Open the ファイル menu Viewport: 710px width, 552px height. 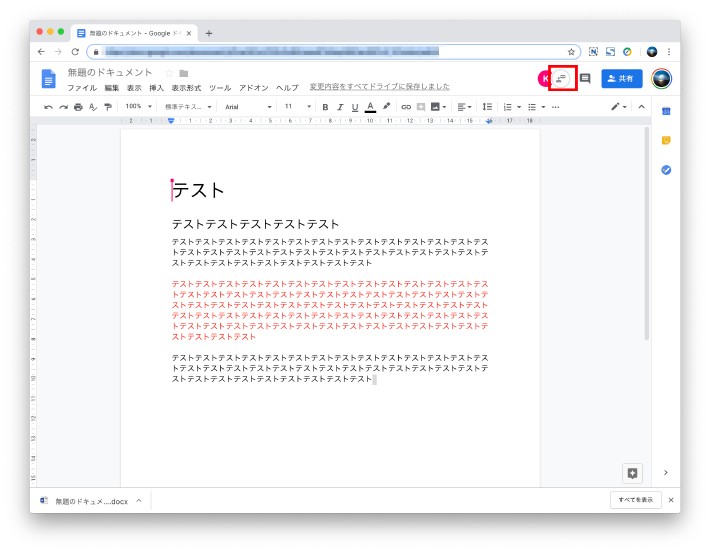click(82, 88)
